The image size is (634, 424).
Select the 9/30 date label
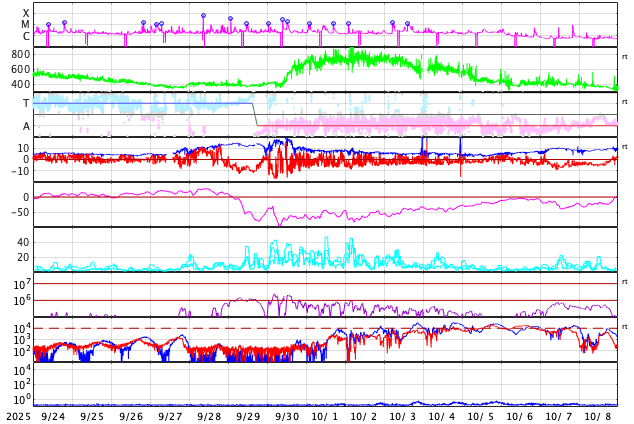click(x=287, y=416)
